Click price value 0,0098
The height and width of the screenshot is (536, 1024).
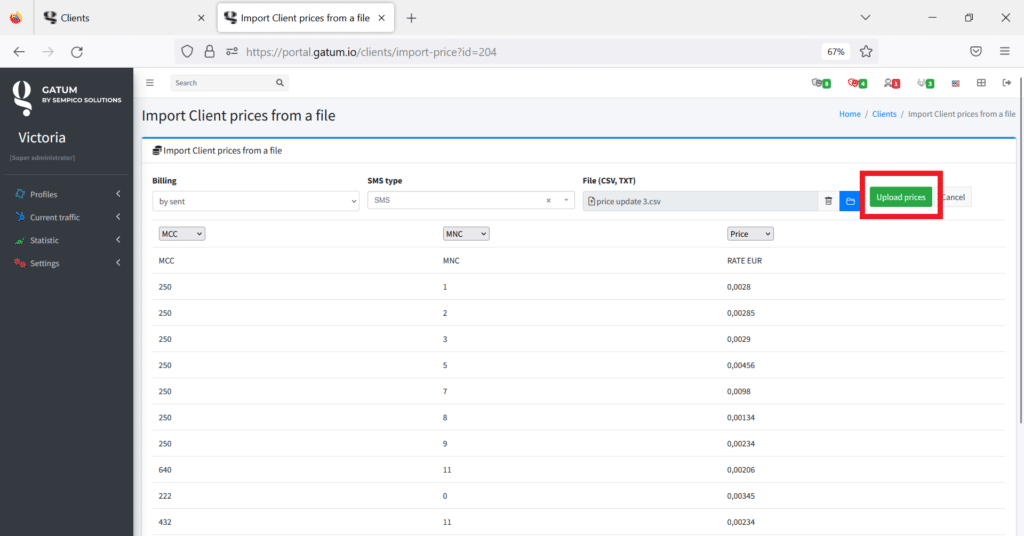(739, 391)
